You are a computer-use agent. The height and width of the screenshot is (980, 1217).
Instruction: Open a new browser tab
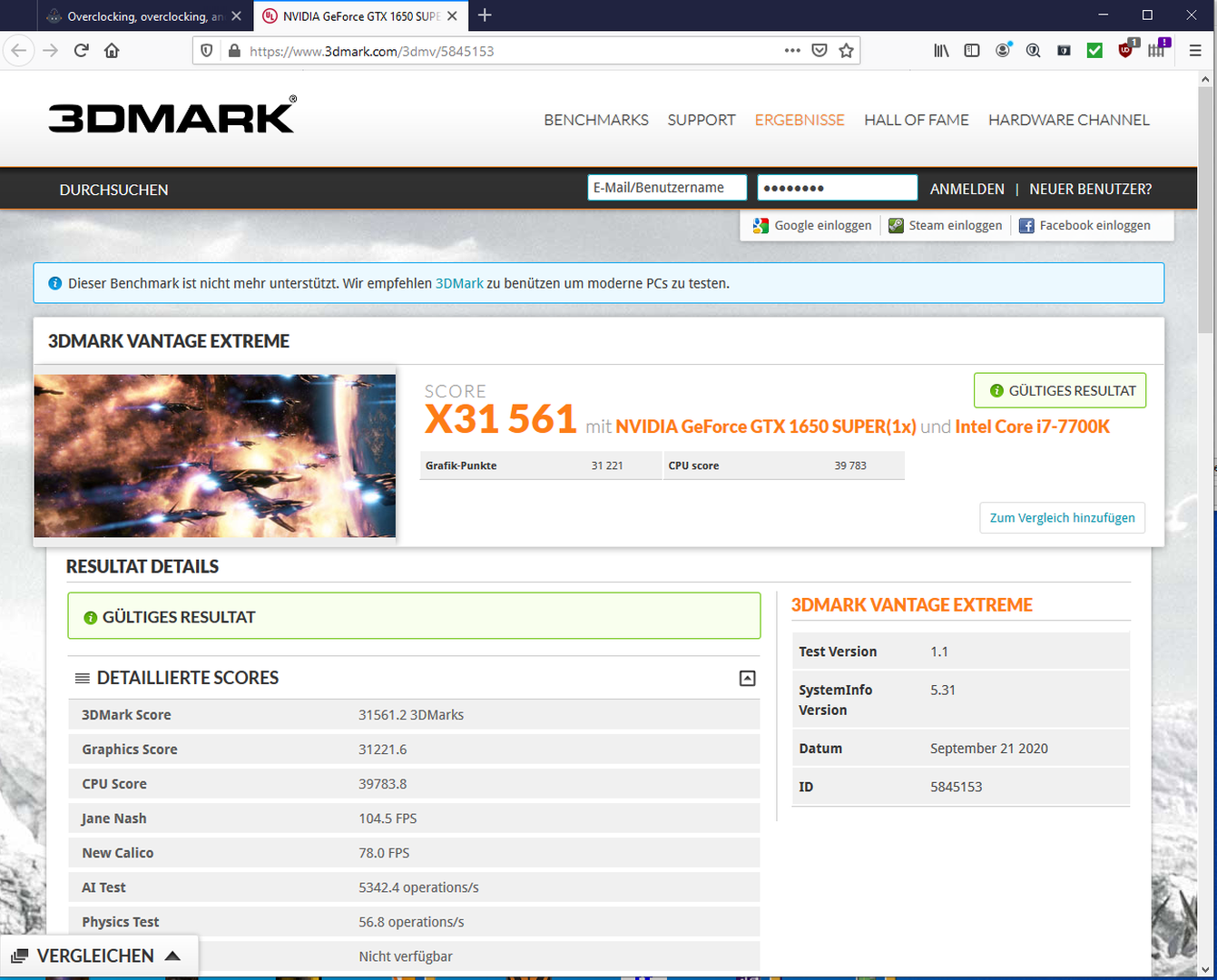pos(485,15)
